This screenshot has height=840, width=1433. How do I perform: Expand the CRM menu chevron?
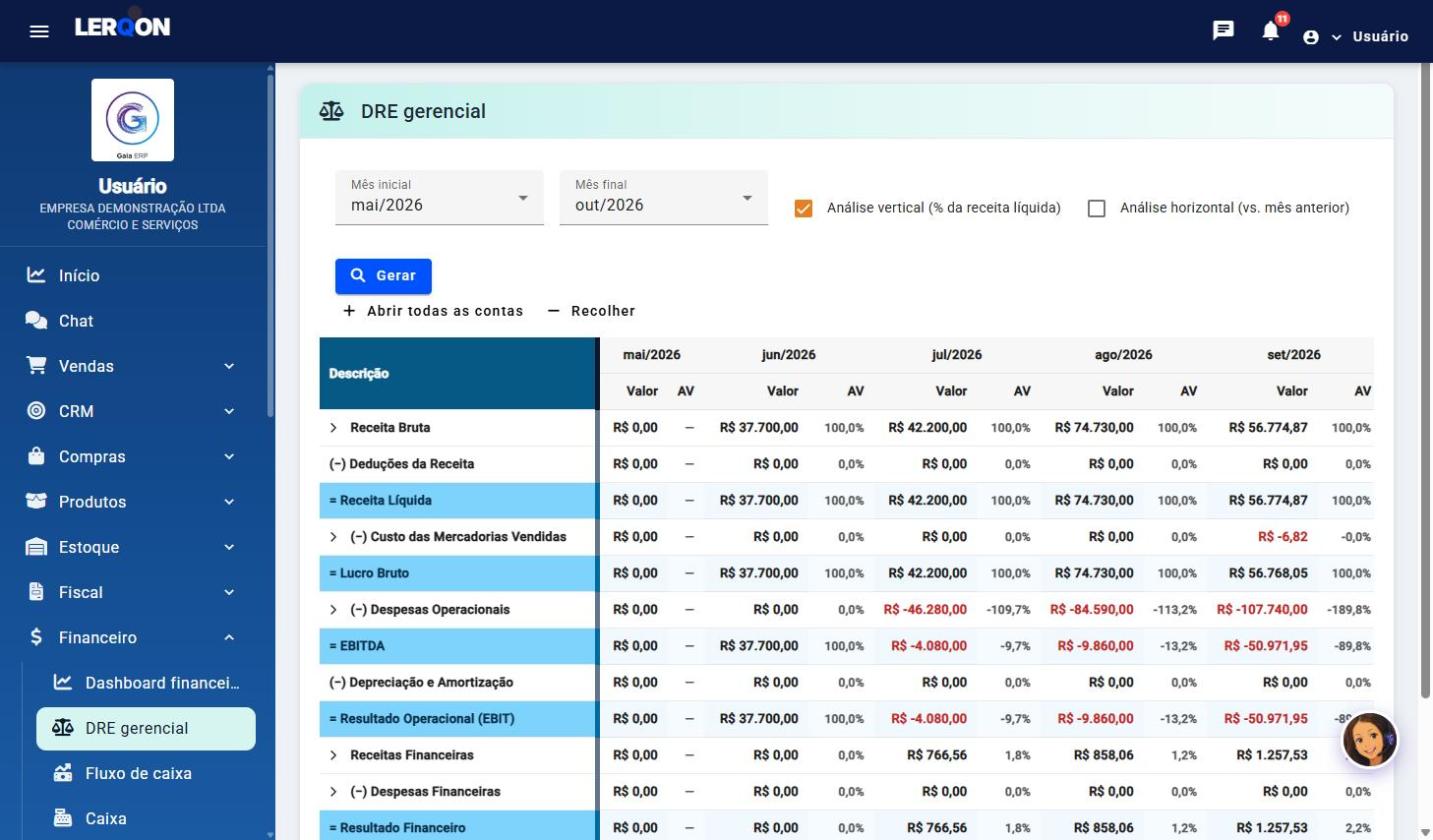point(229,411)
